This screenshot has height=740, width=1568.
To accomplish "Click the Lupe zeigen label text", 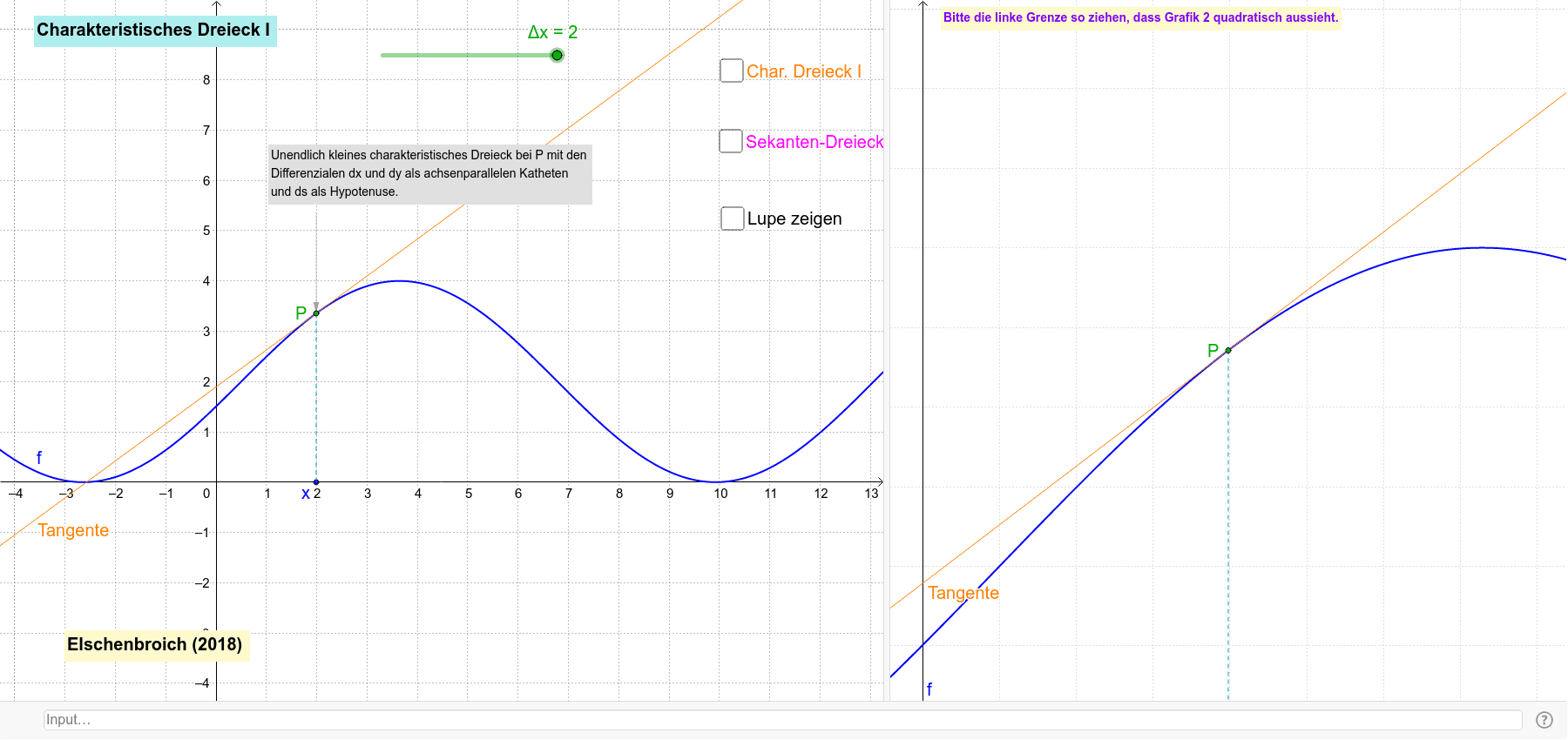I will tap(794, 219).
